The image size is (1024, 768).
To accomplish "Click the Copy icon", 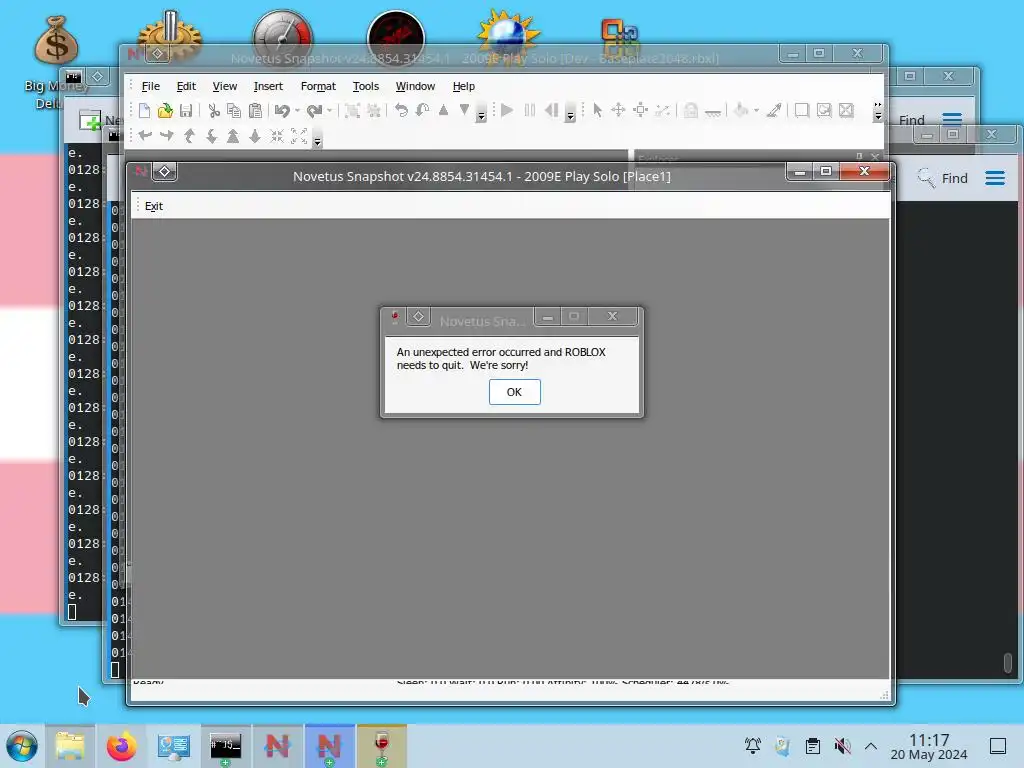I will click(234, 110).
